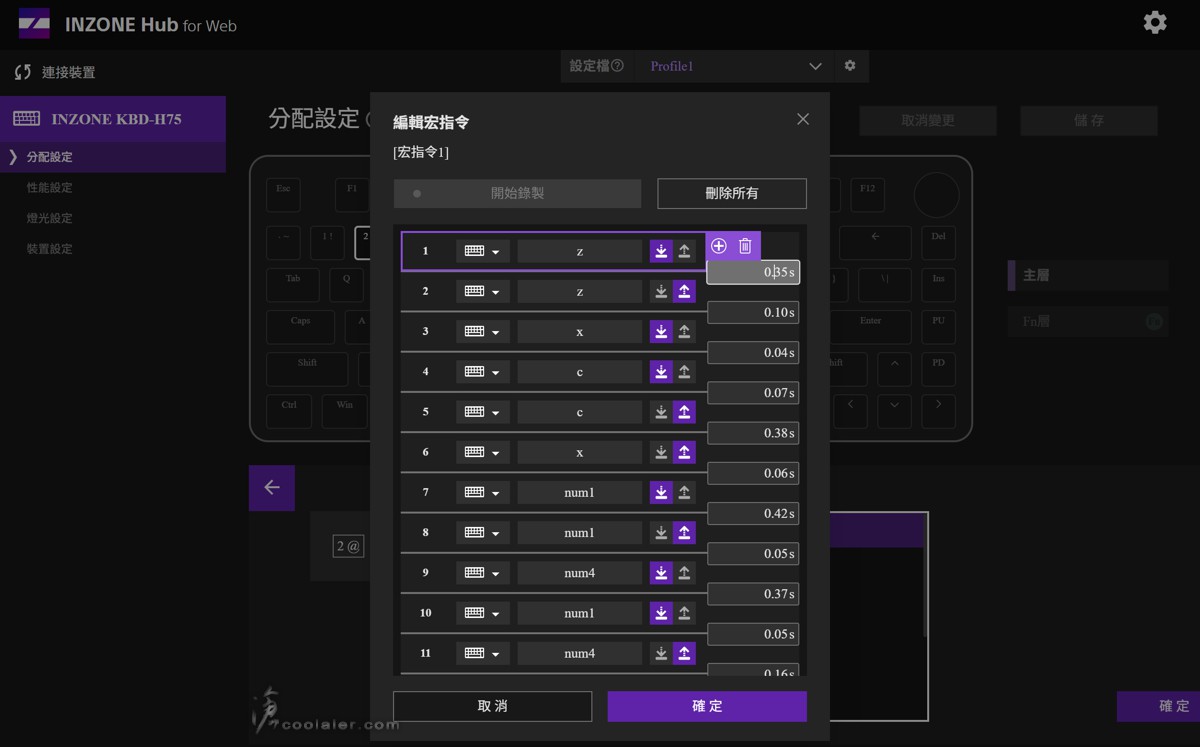Image resolution: width=1200 pixels, height=747 pixels.
Task: Set row 6 to key release up
Action: point(684,452)
